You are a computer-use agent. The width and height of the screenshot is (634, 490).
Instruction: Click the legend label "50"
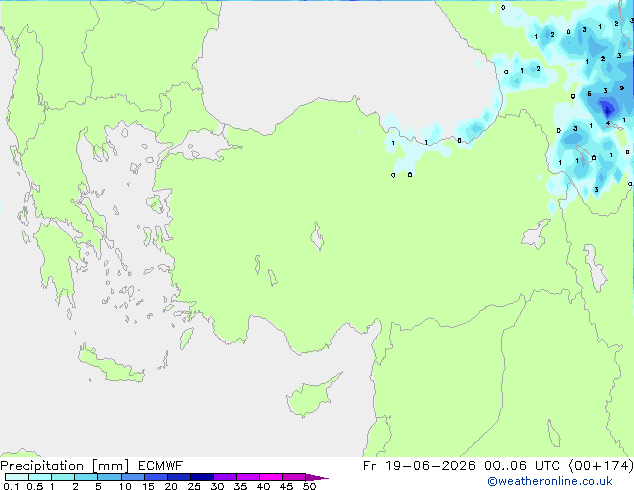309,486
